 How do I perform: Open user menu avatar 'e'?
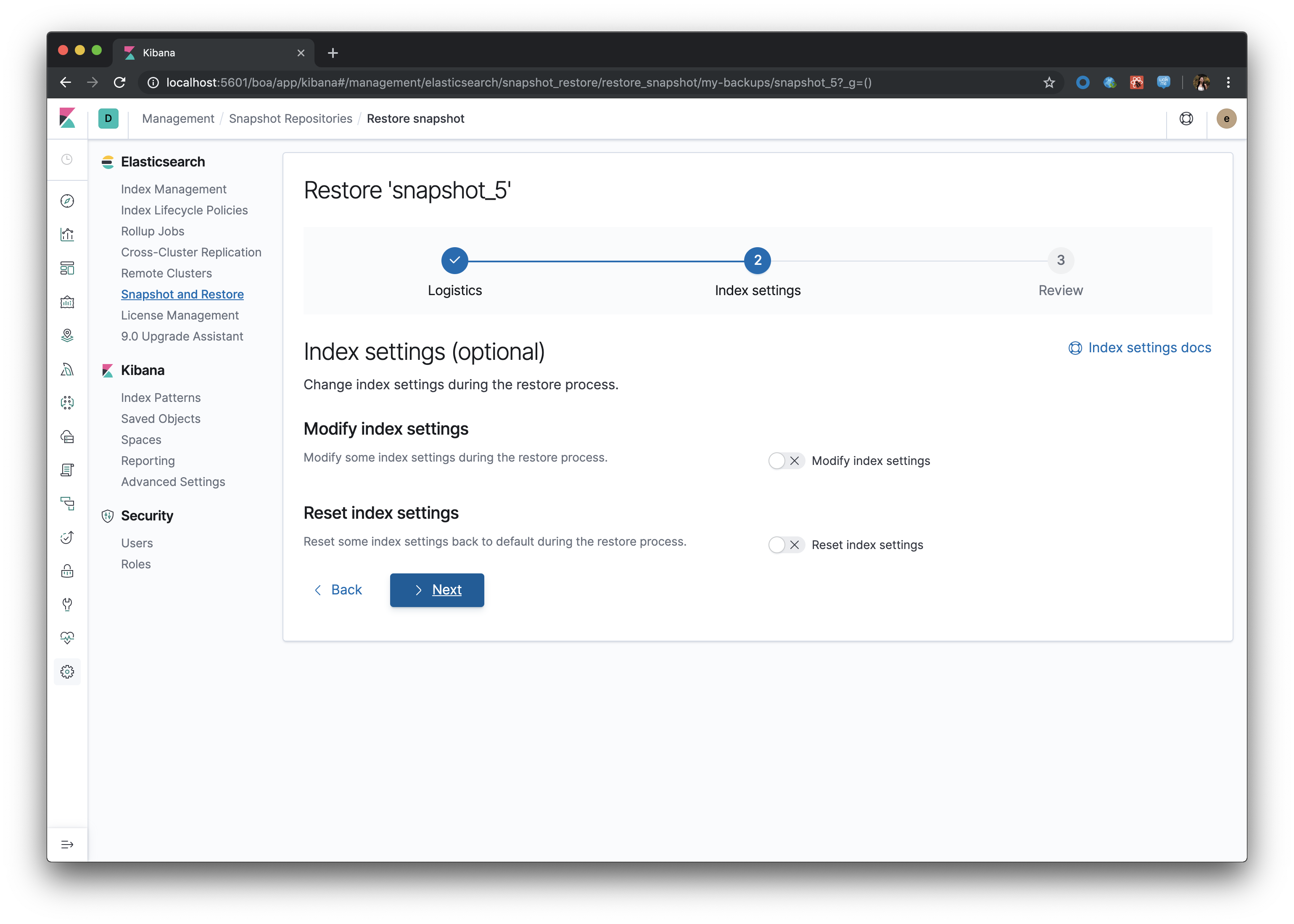coord(1226,119)
